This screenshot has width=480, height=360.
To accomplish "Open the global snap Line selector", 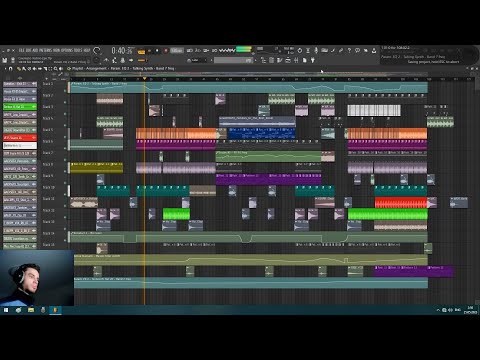I will point(197,60).
